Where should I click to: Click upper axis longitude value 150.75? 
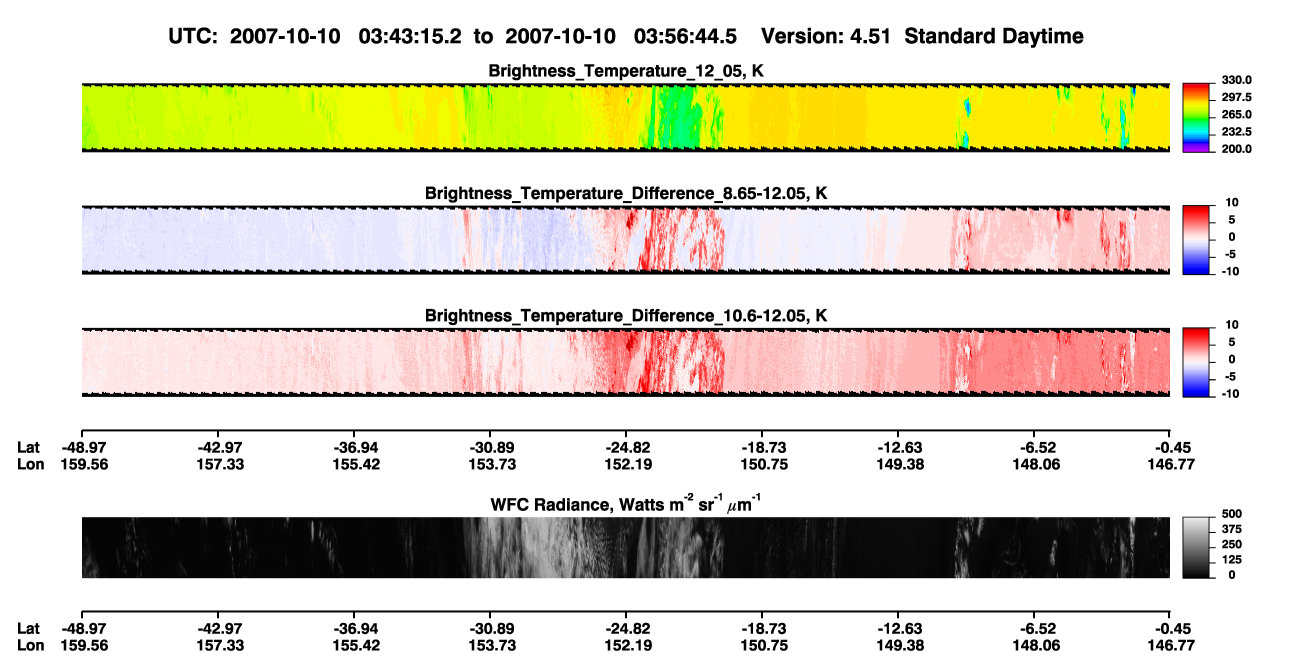pos(762,464)
